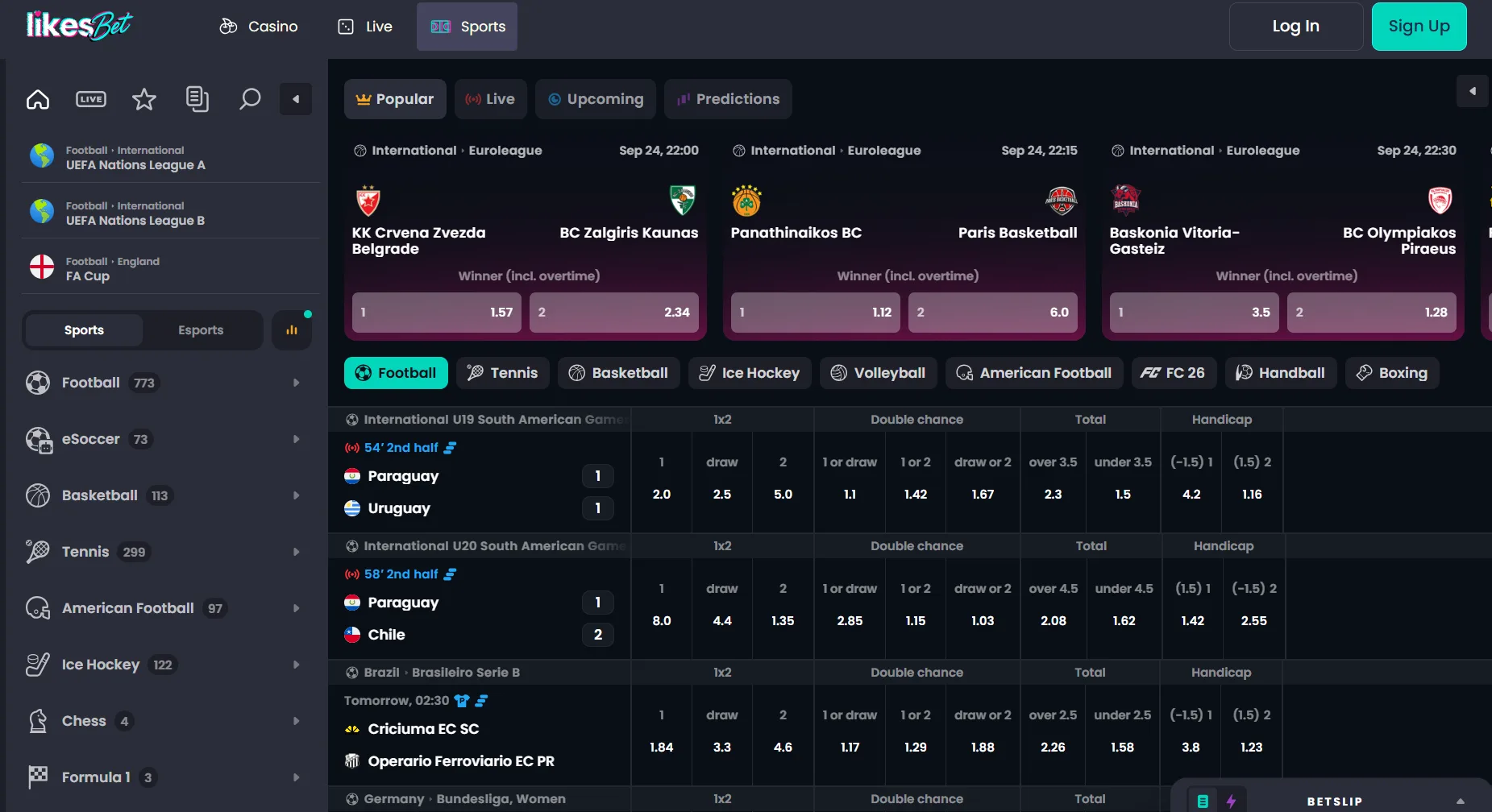Open match stats icon for Paraguay vs Chile
This screenshot has width=1492, height=812.
pyautogui.click(x=451, y=574)
